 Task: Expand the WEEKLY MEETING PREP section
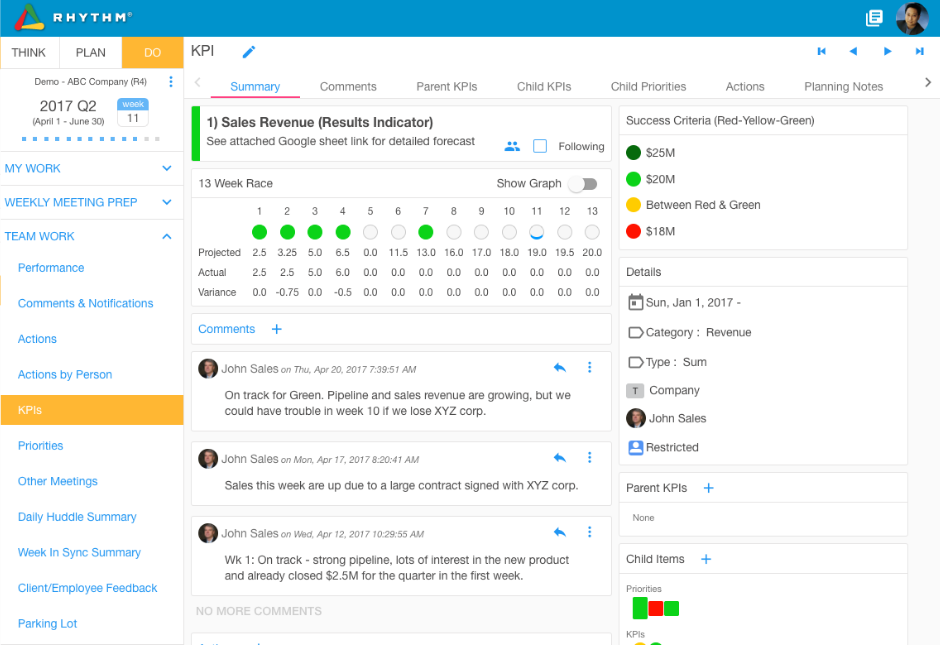(x=92, y=203)
